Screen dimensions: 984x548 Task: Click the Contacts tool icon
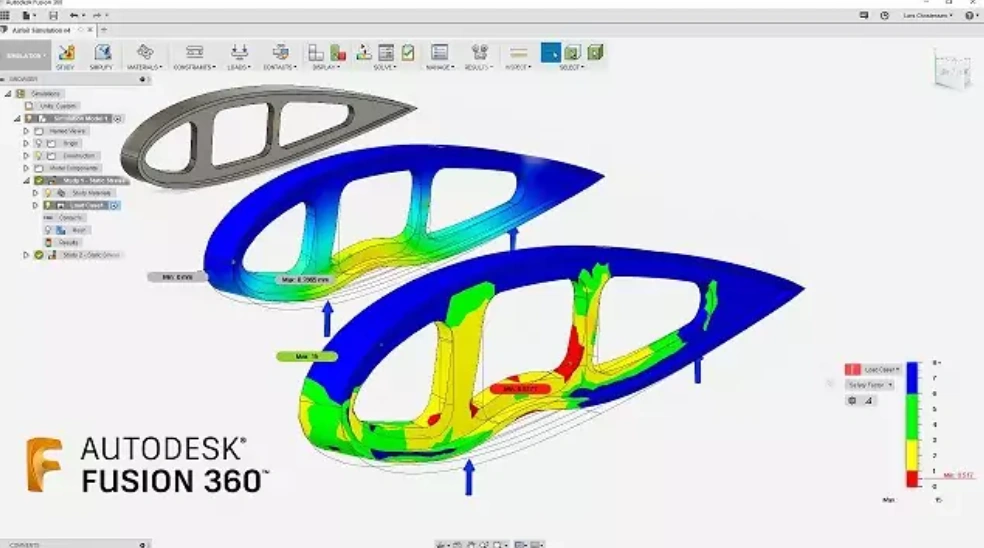coord(281,52)
